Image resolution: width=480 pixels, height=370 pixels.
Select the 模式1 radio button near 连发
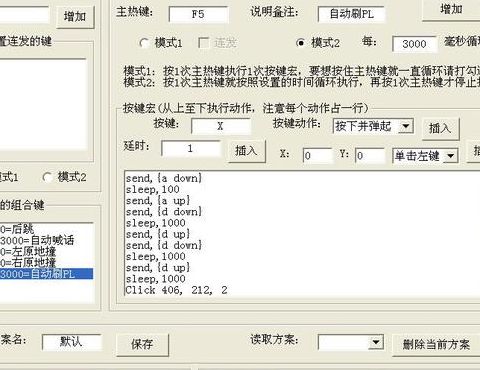(x=144, y=43)
